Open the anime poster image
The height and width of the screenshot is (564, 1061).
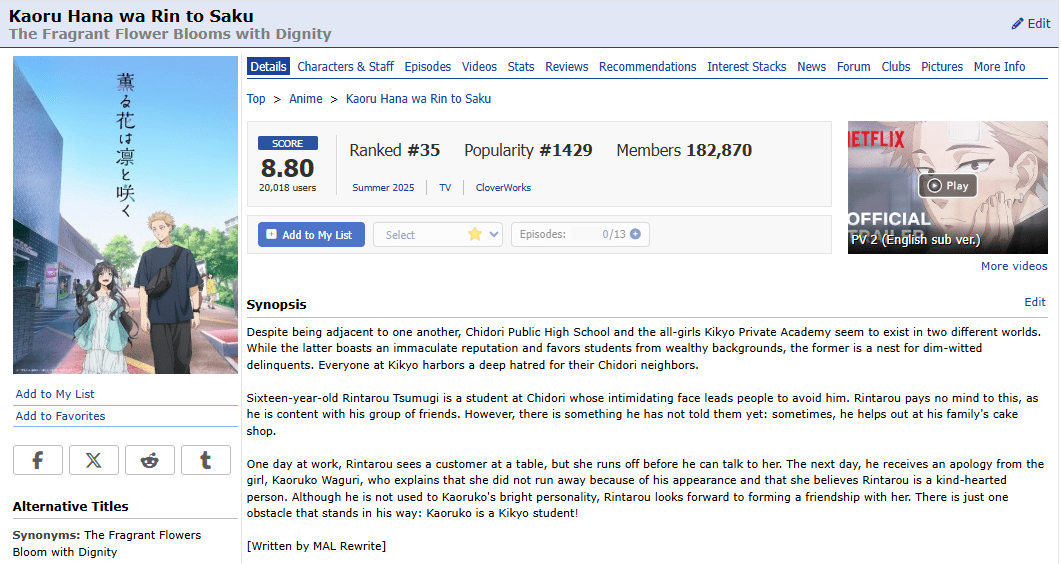pos(125,215)
